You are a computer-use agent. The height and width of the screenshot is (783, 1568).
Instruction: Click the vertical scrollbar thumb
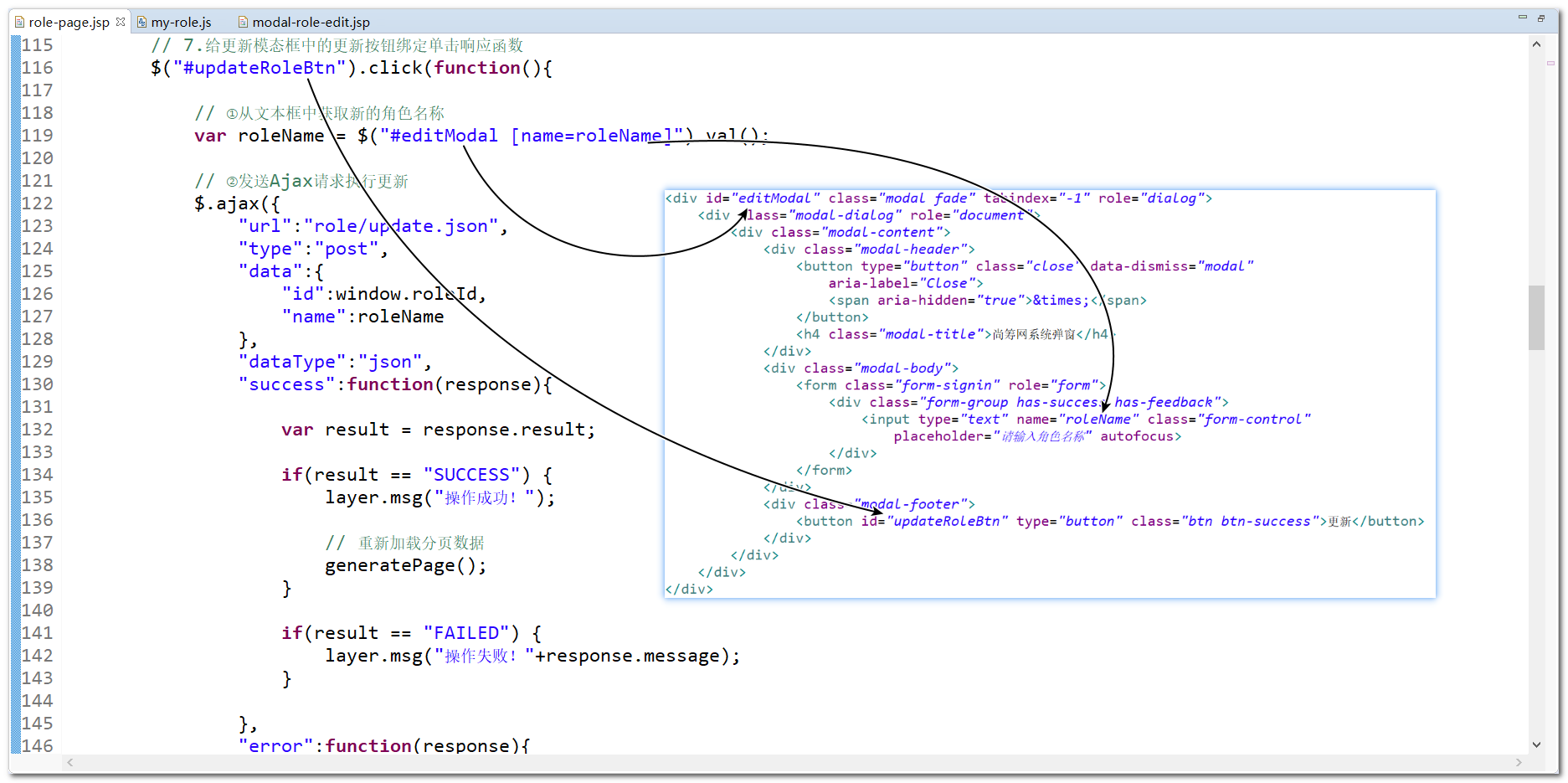1536,317
